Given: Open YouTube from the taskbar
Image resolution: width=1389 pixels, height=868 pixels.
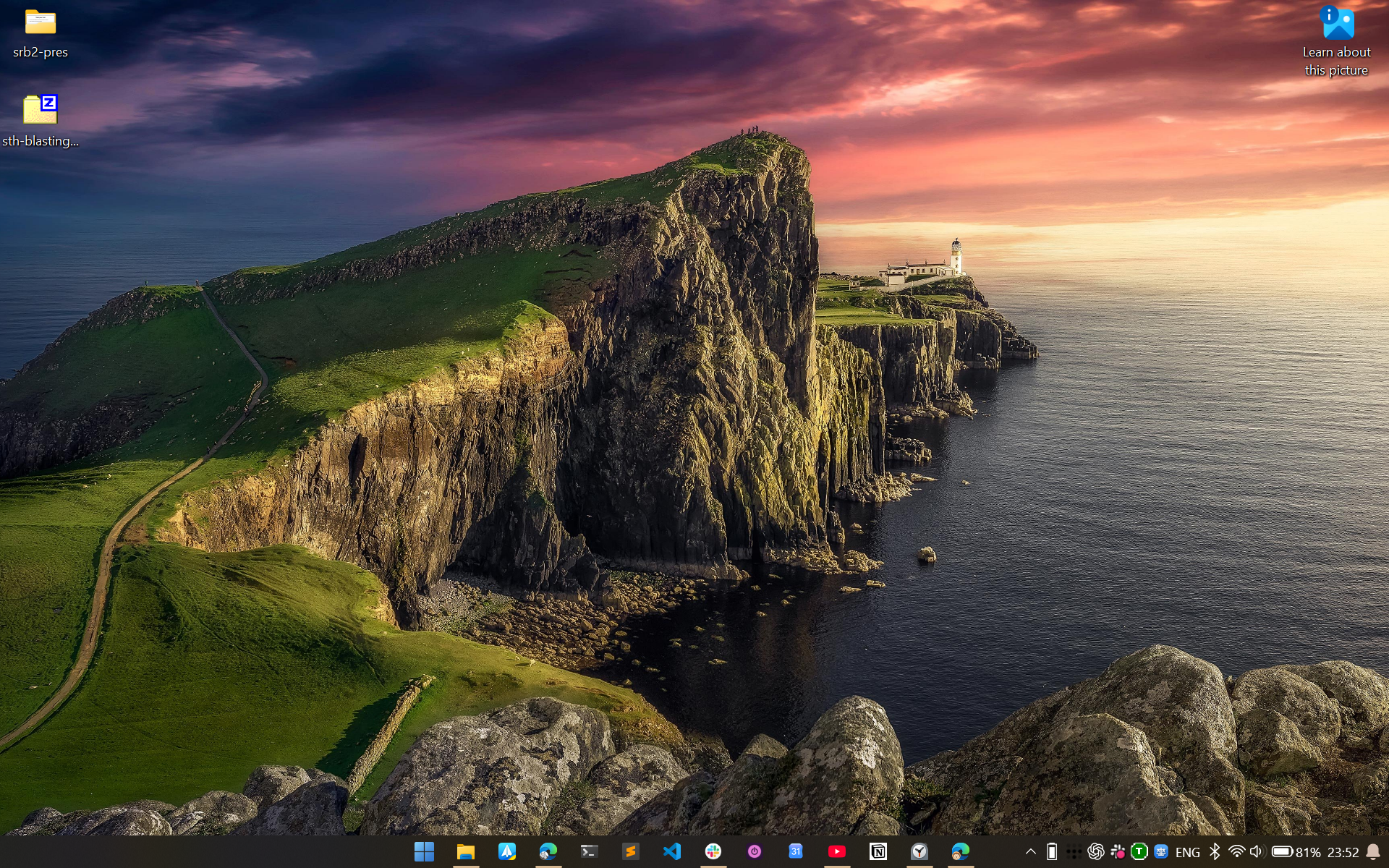Looking at the screenshot, I should pyautogui.click(x=836, y=851).
